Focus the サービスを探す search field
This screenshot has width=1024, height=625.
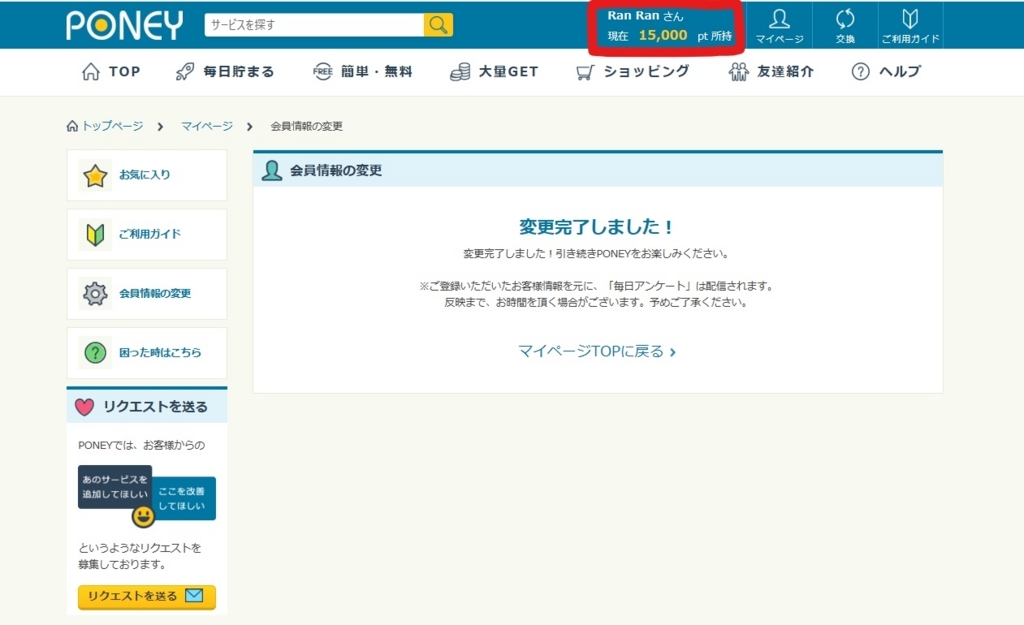314,25
